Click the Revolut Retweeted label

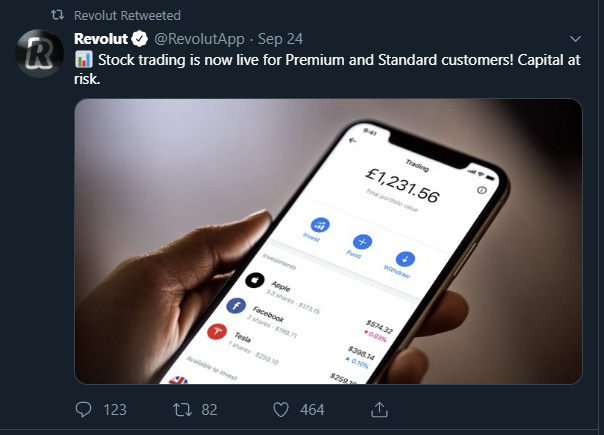127,15
